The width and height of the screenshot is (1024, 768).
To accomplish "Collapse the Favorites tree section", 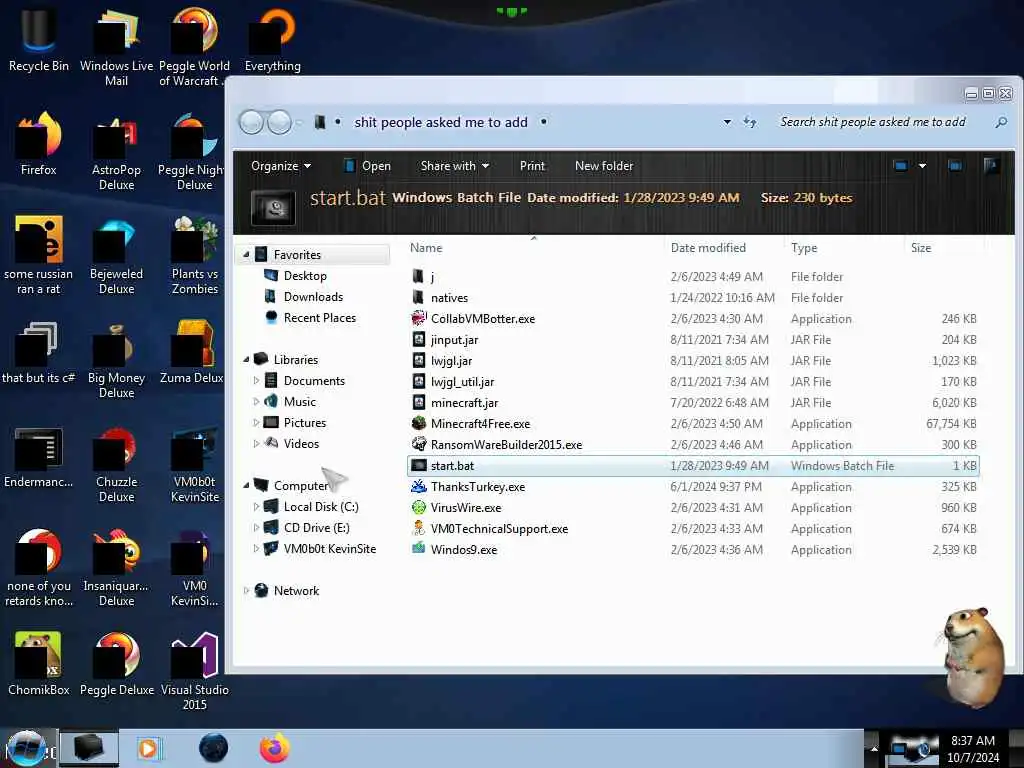I will [x=246, y=255].
